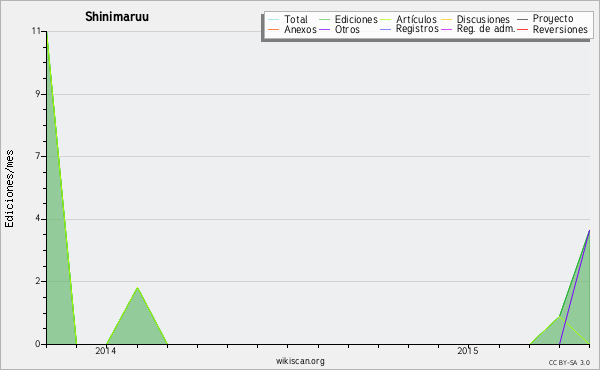Viewport: 600px width, 370px height.
Task: Click the Artículos legend entry
Action: point(408,19)
